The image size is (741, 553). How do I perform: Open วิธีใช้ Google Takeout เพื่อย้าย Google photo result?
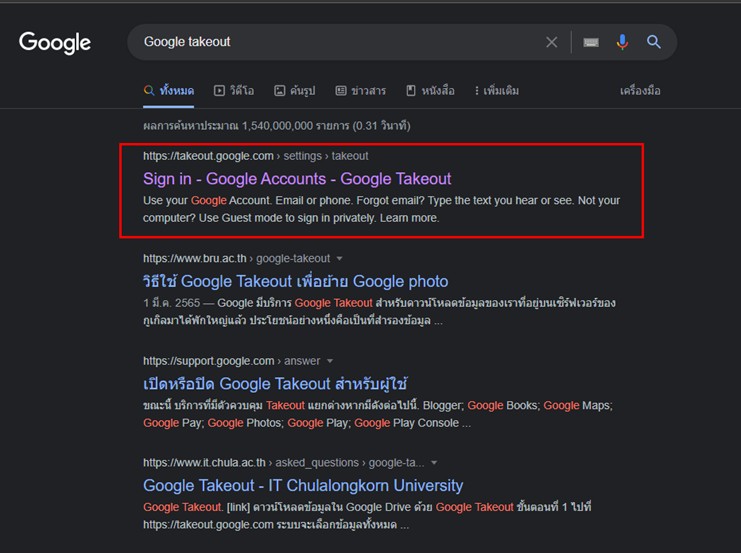click(x=295, y=281)
